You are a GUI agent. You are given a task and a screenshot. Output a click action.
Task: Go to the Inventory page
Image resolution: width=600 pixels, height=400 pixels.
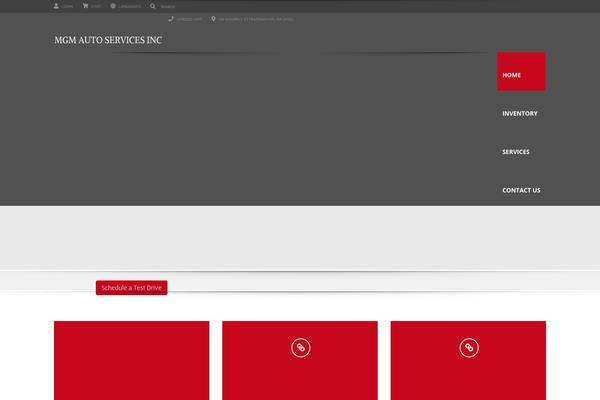pyautogui.click(x=520, y=114)
